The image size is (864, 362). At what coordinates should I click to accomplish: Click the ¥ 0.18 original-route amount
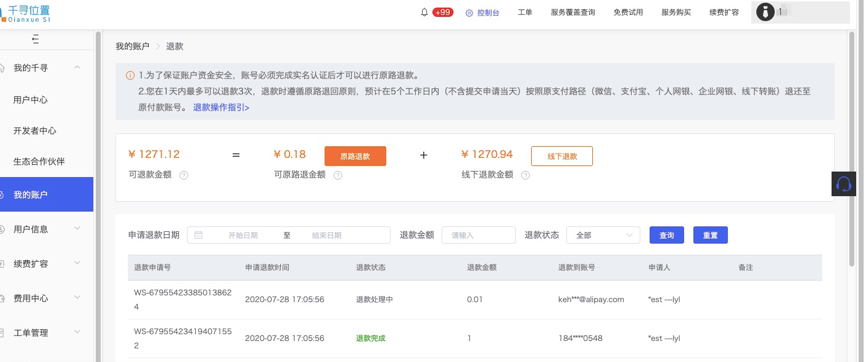289,154
